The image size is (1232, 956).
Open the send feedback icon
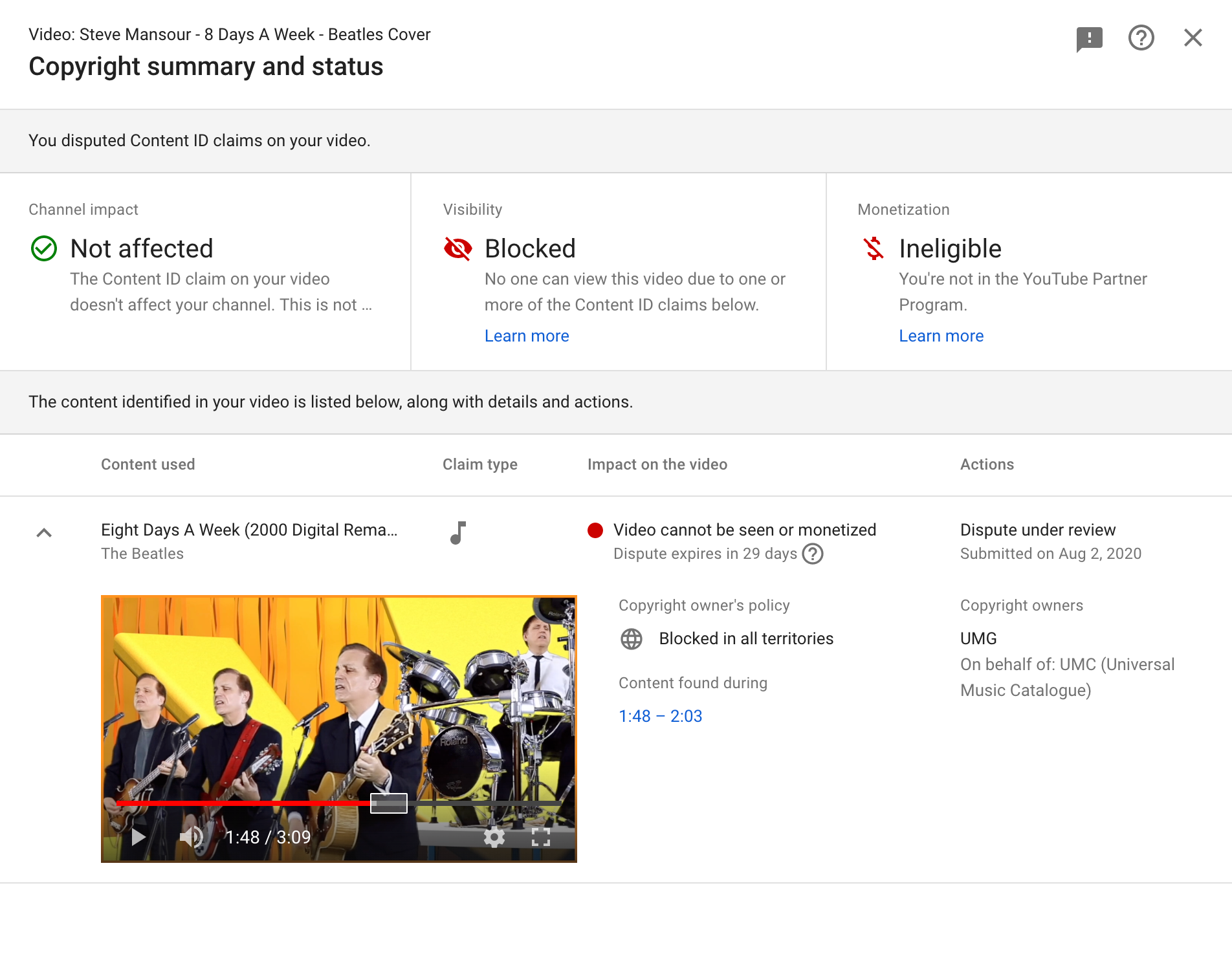(1090, 38)
